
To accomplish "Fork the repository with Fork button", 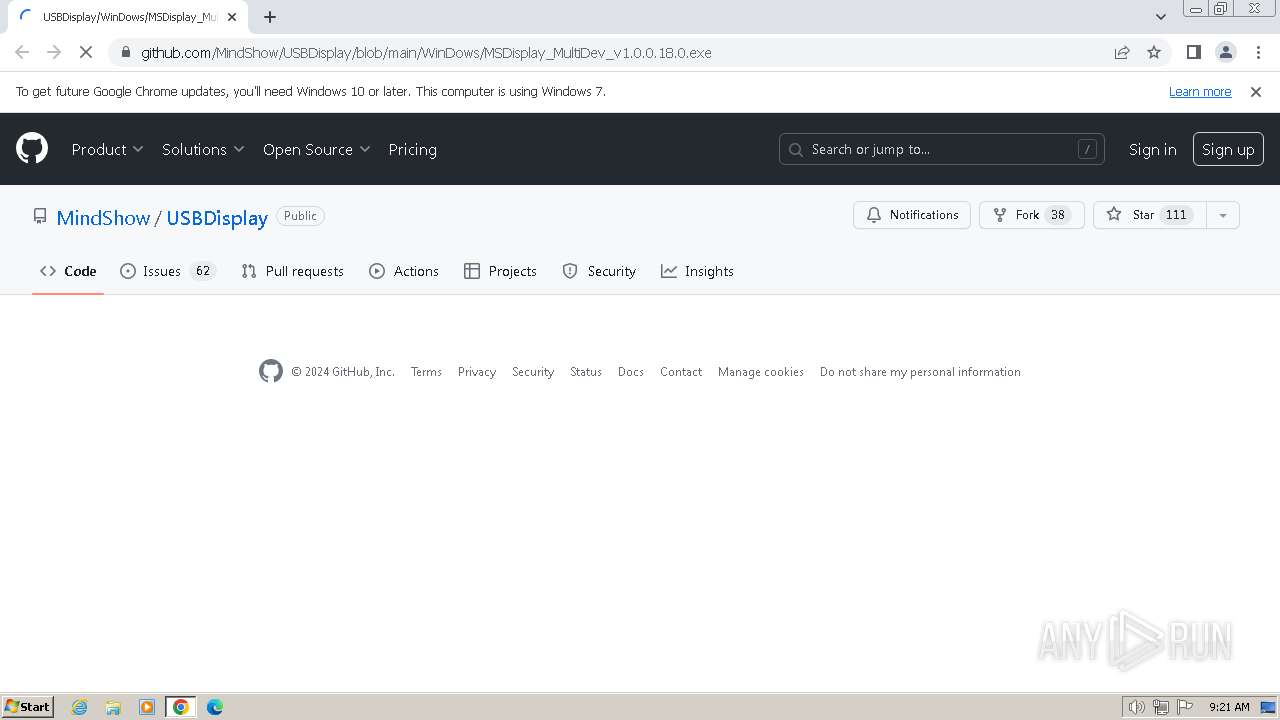I will point(1032,215).
